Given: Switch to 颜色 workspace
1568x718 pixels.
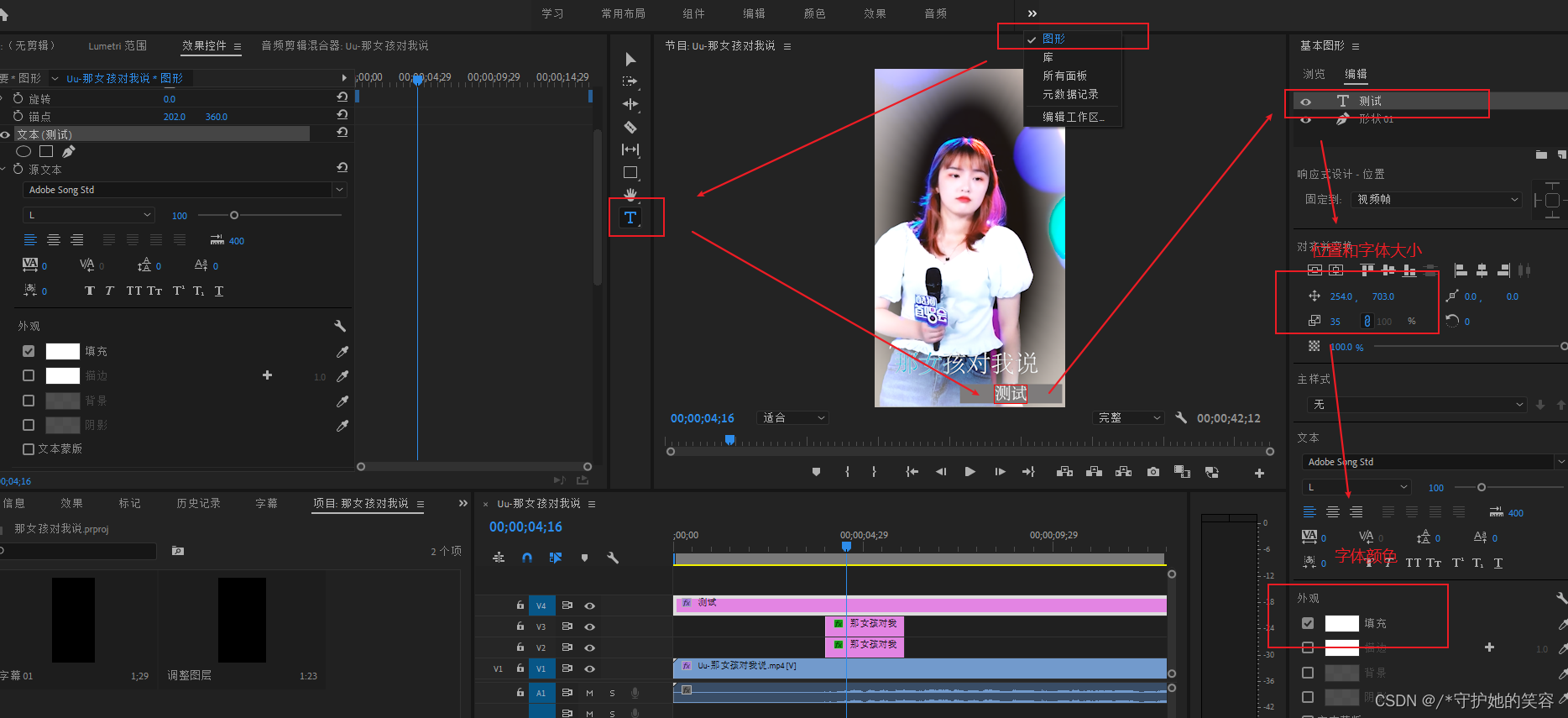Looking at the screenshot, I should tap(814, 13).
